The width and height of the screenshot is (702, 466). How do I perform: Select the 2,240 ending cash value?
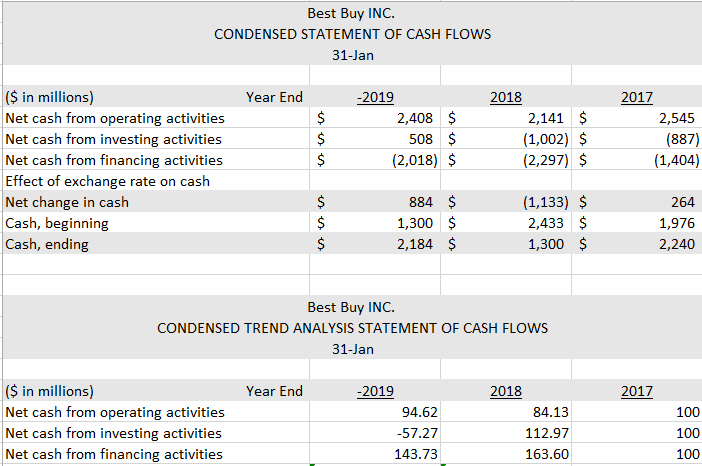[x=676, y=244]
